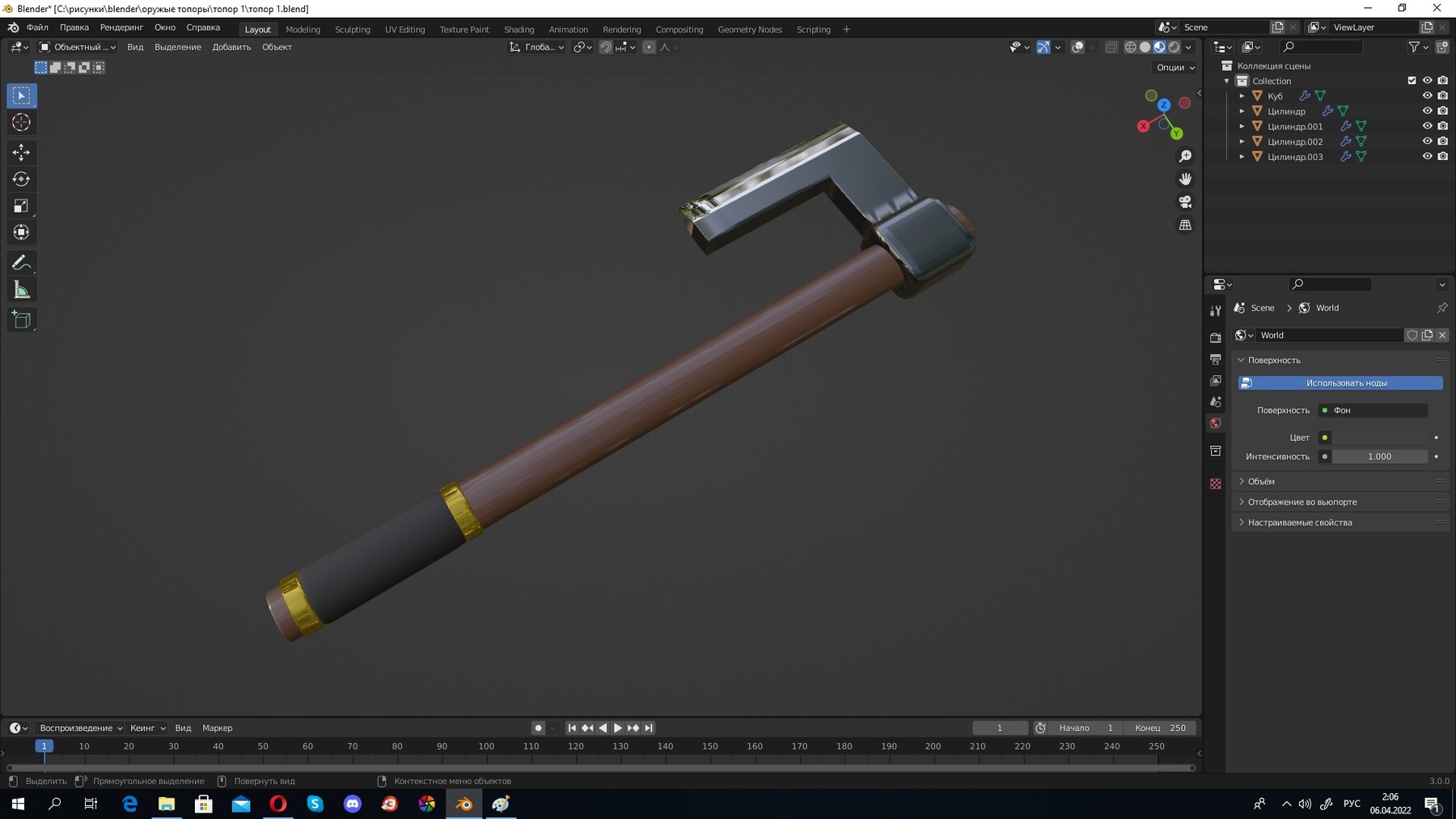Select the Move tool in the viewport toolbar
The height and width of the screenshot is (819, 1456).
[22, 152]
